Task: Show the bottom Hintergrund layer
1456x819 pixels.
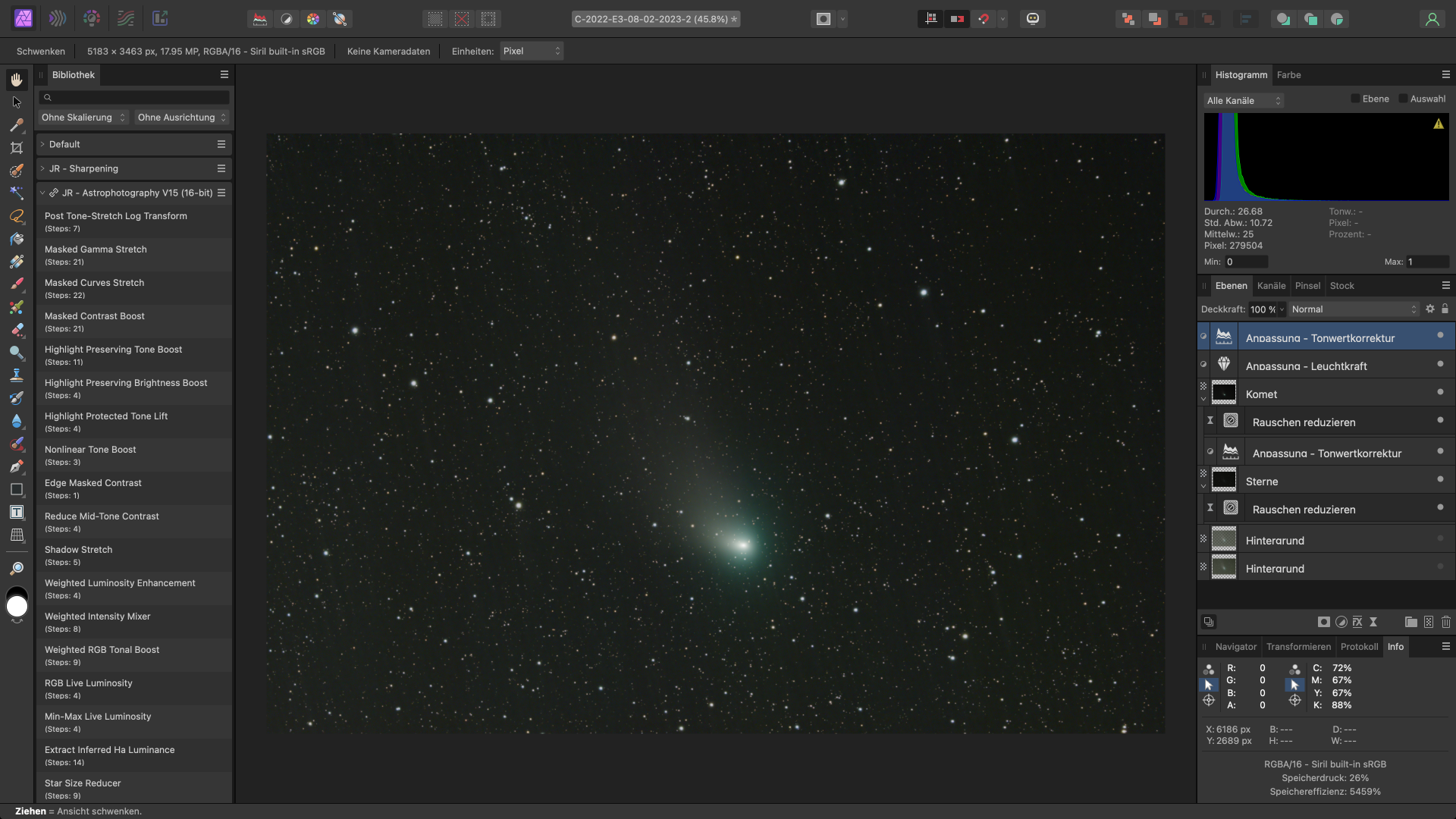Action: tap(1440, 566)
